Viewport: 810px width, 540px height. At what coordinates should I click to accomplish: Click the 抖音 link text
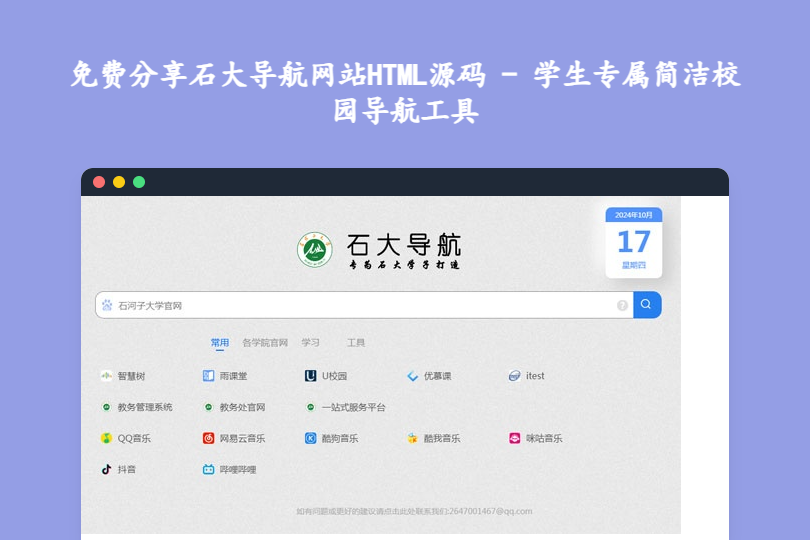click(127, 469)
